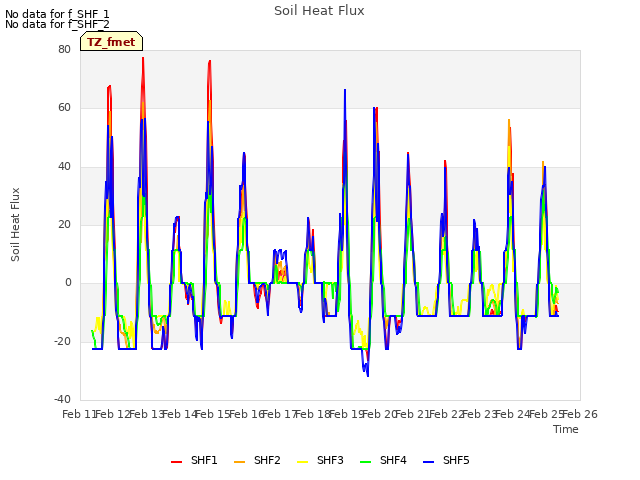Click the lowest blue SHF5 dip near Feb 19-20
The image size is (640, 480).
368,376
